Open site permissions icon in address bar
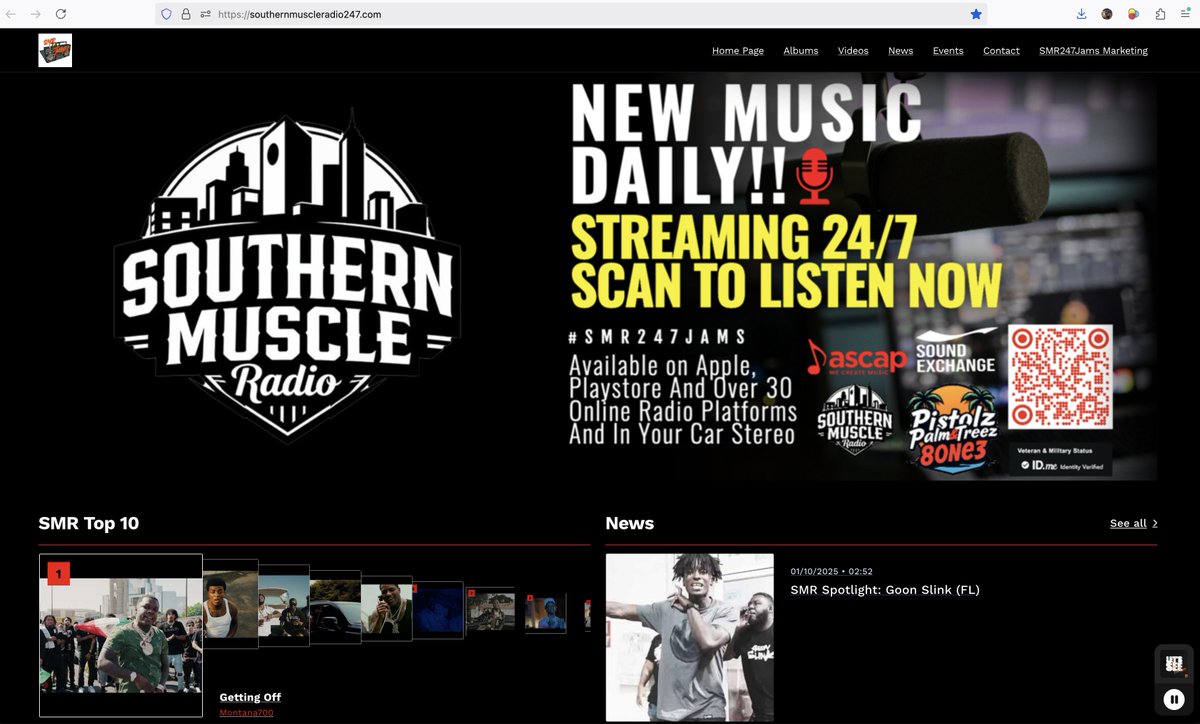 pyautogui.click(x=205, y=14)
